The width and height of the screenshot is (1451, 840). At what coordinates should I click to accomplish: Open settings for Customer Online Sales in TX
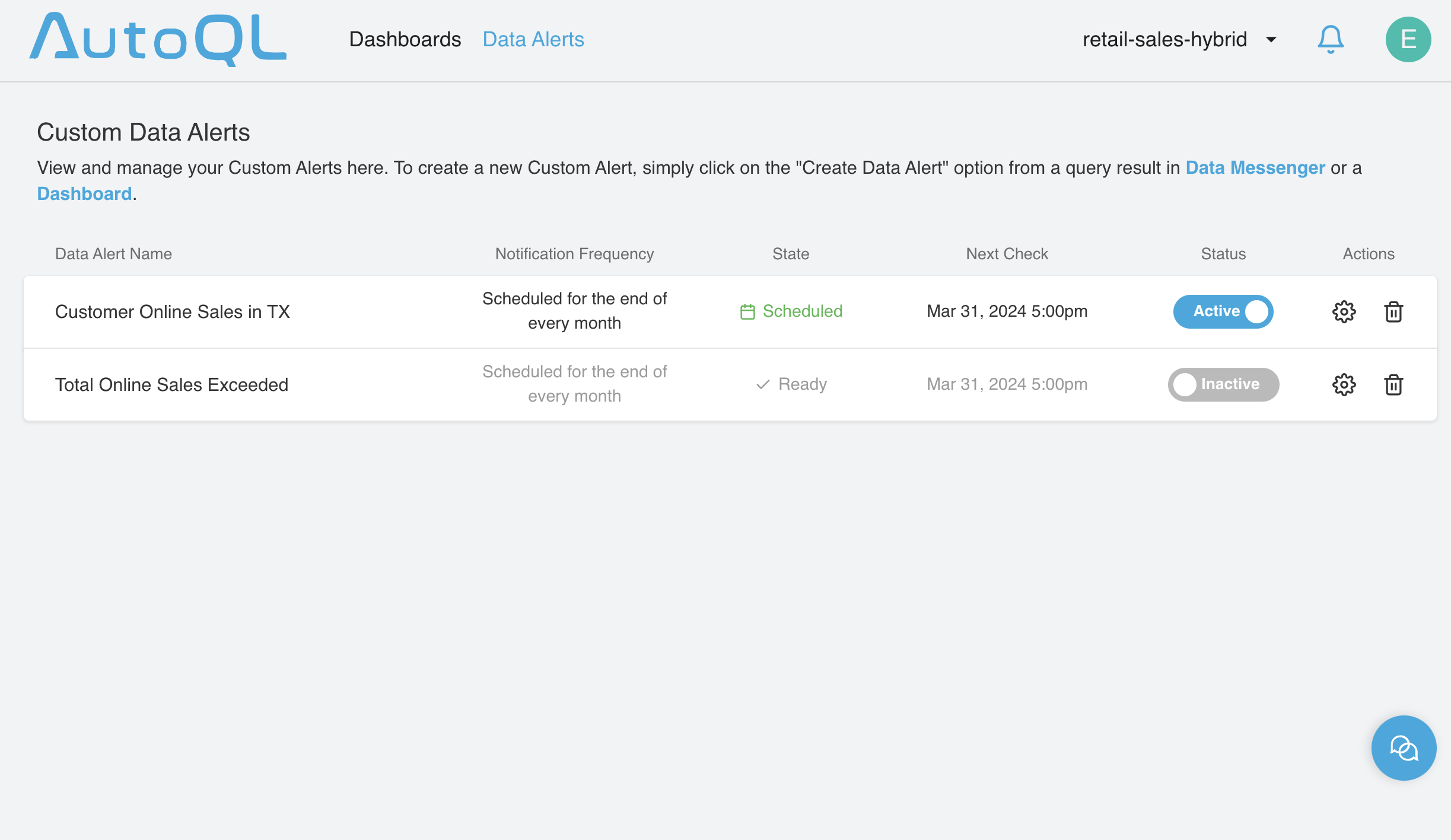1344,311
